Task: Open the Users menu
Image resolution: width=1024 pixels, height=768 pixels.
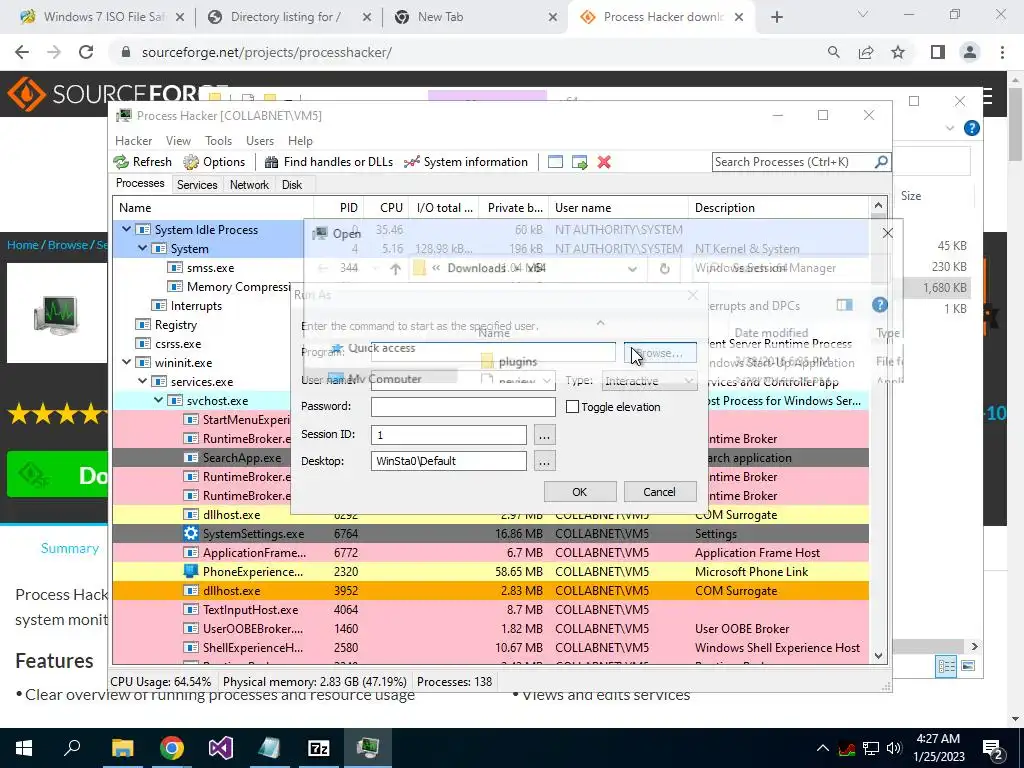Action: 260,140
